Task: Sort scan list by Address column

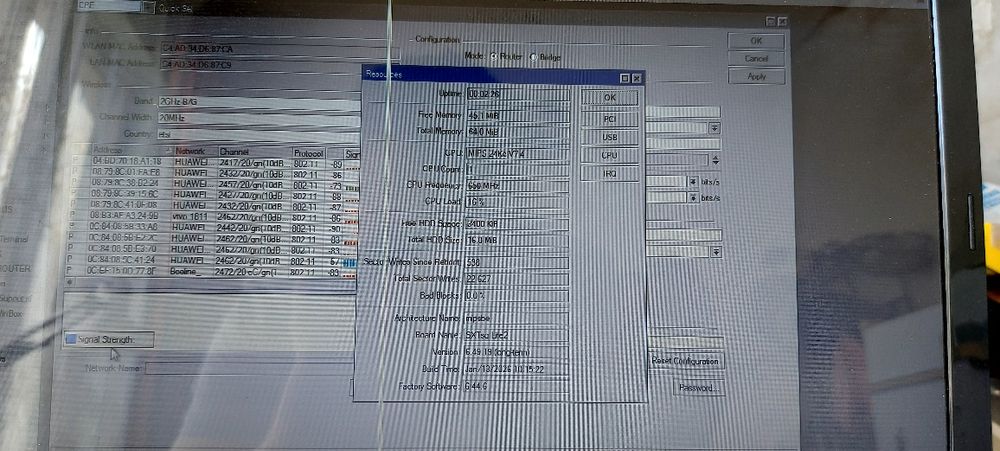Action: pyautogui.click(x=132, y=151)
